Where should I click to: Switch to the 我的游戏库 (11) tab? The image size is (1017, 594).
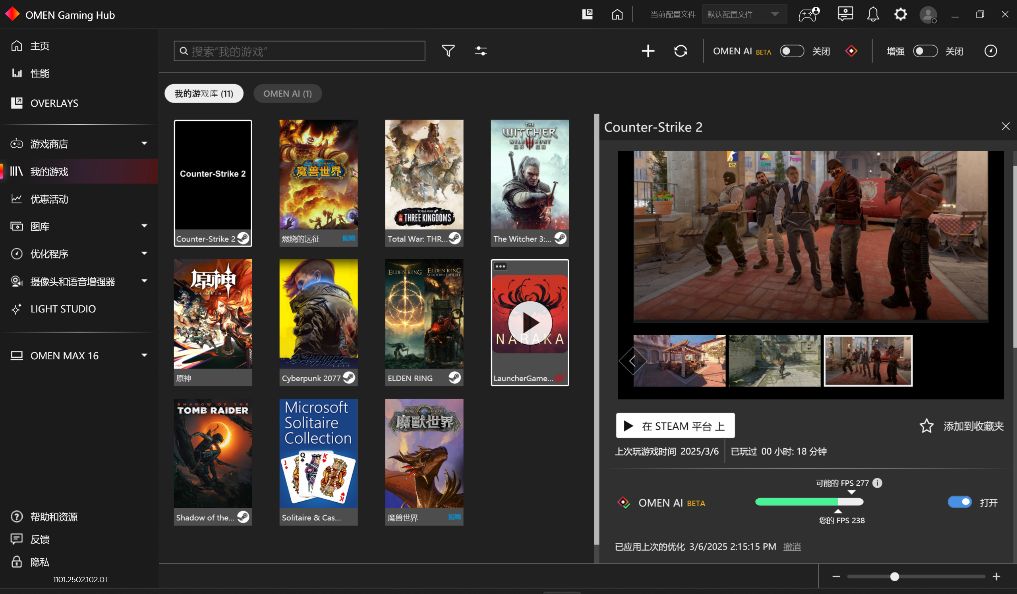point(204,93)
